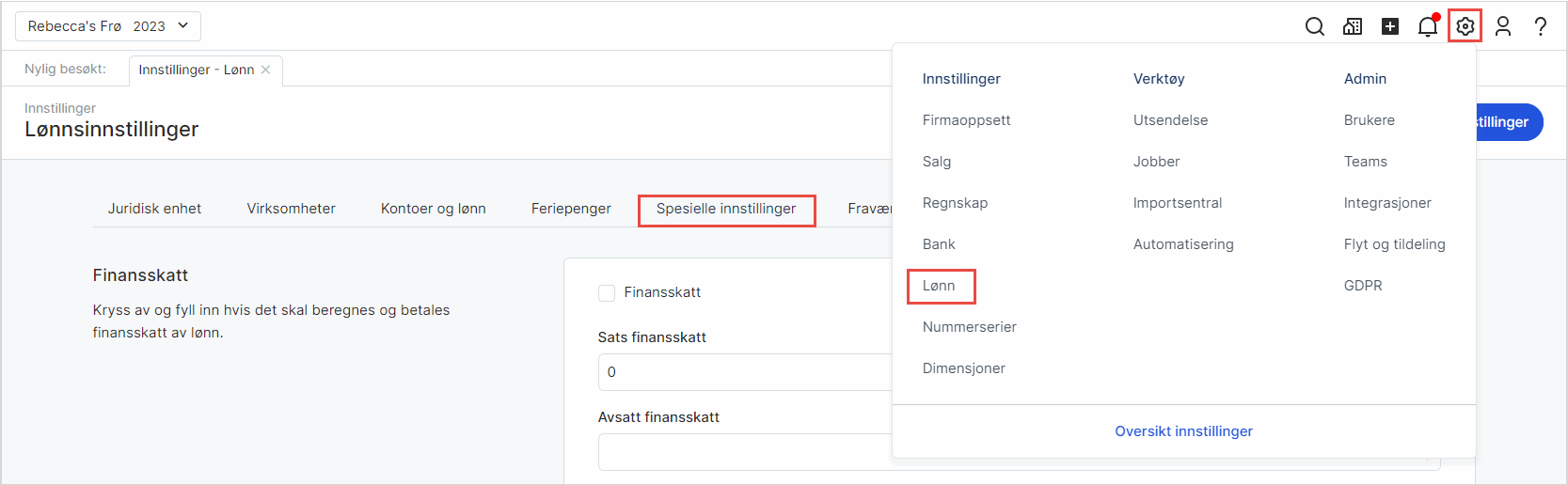Enable the Finansskatt checkbox
1568x485 pixels.
[607, 293]
